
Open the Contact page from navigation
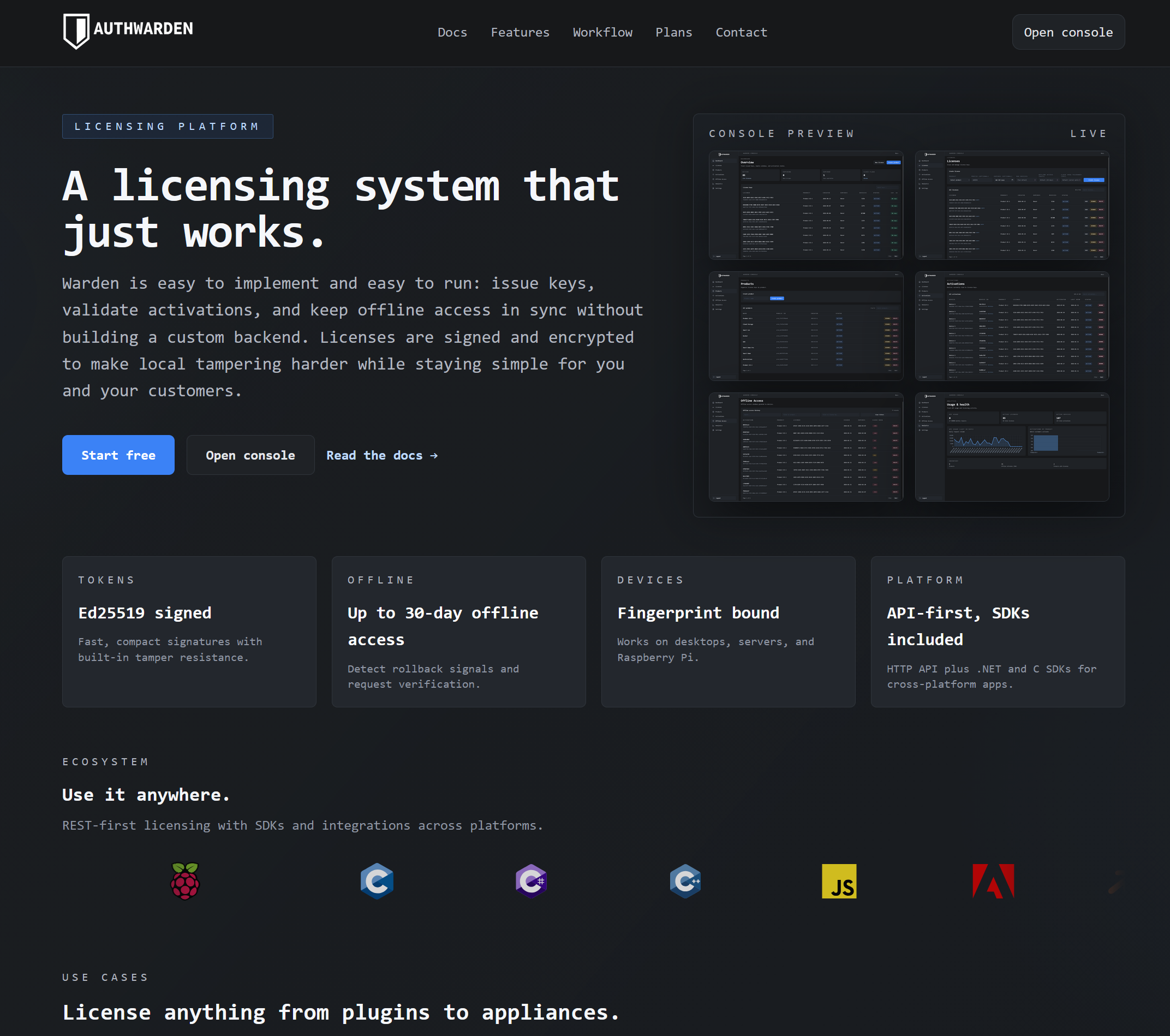point(741,32)
